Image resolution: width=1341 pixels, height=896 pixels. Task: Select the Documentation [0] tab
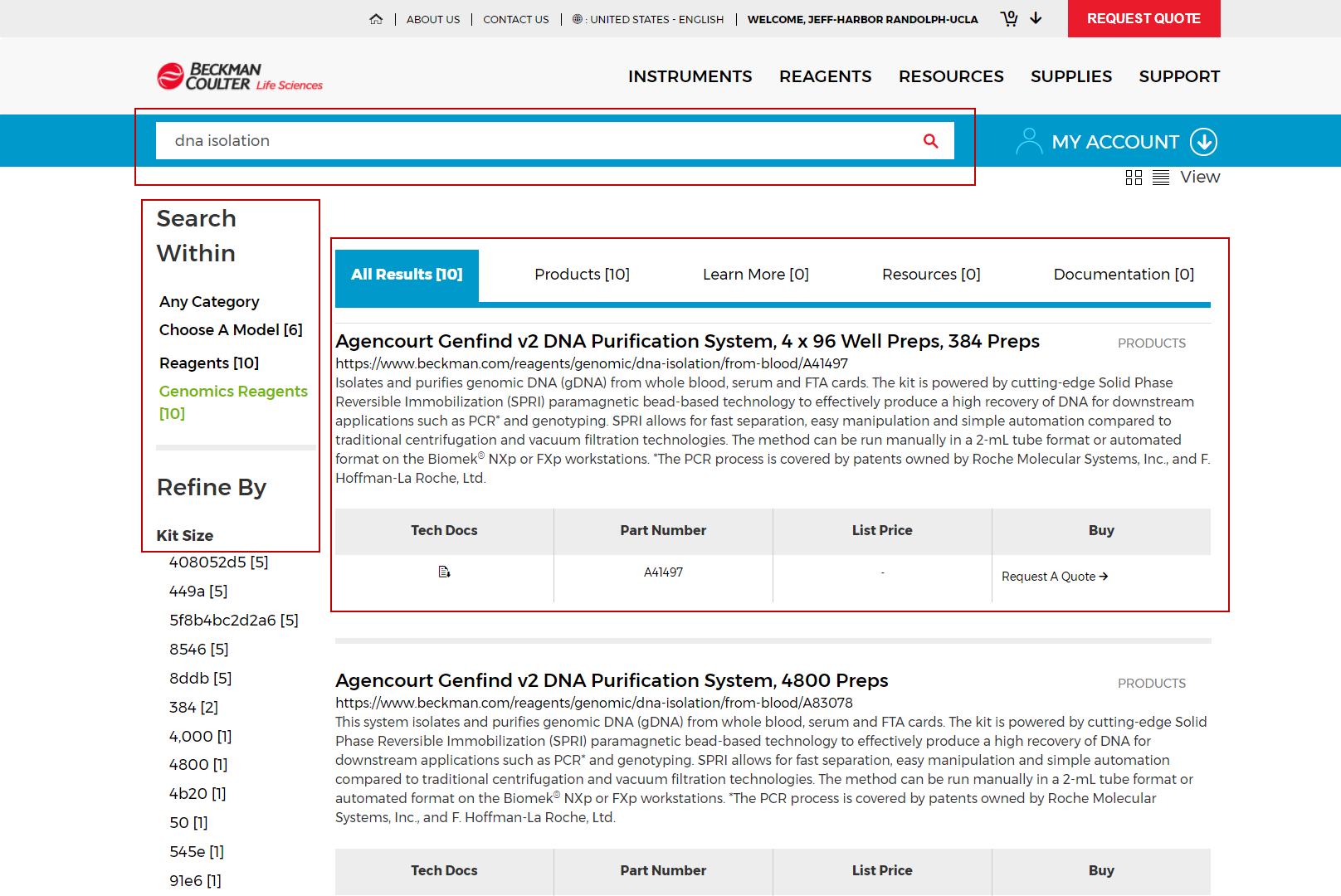coord(1124,275)
